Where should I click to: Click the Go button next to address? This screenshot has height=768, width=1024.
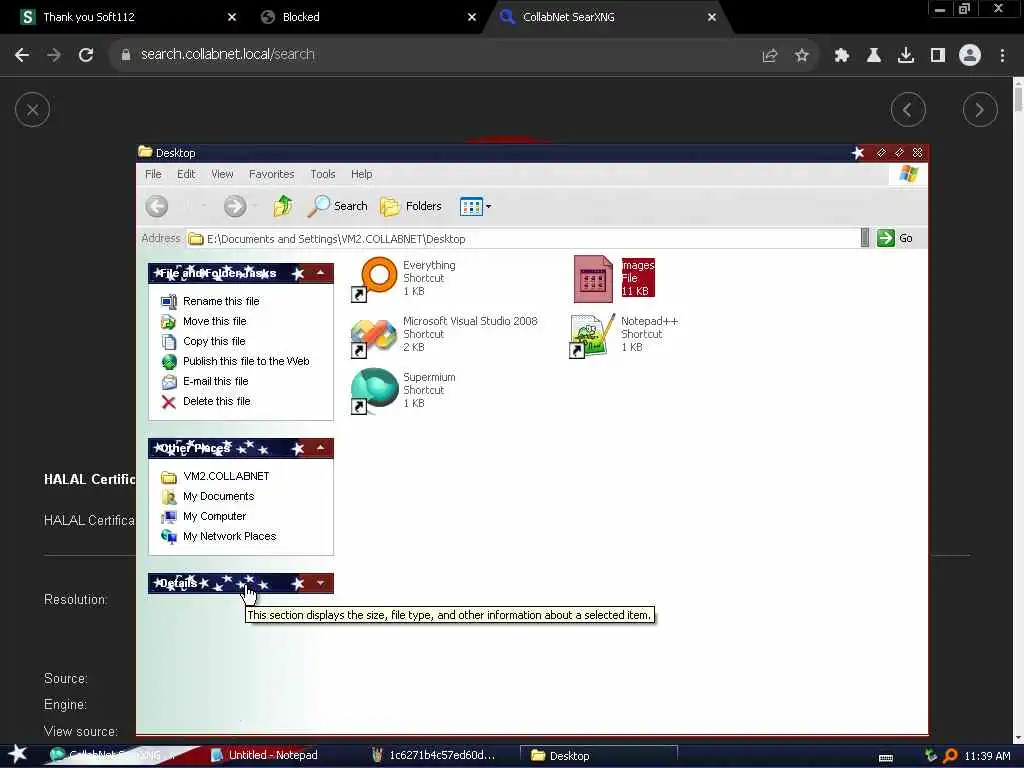click(895, 238)
